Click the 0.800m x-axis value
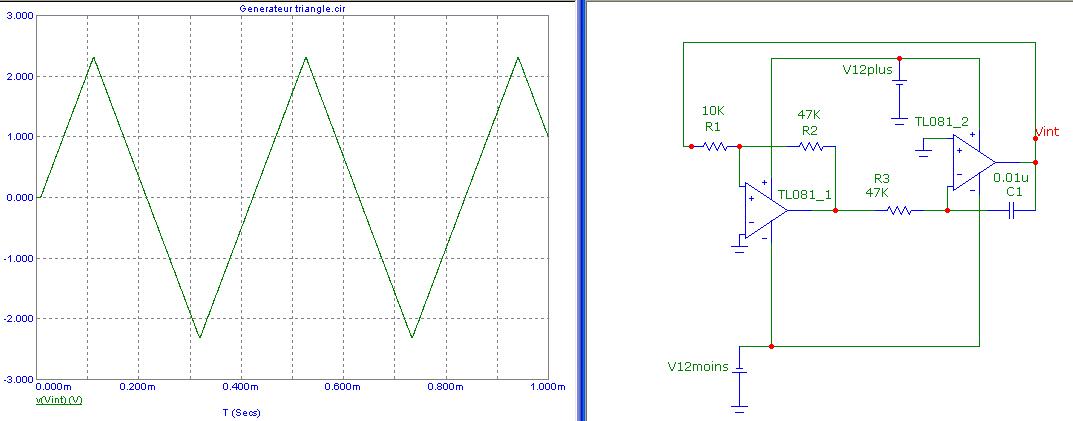This screenshot has height=421, width=1073. point(447,387)
